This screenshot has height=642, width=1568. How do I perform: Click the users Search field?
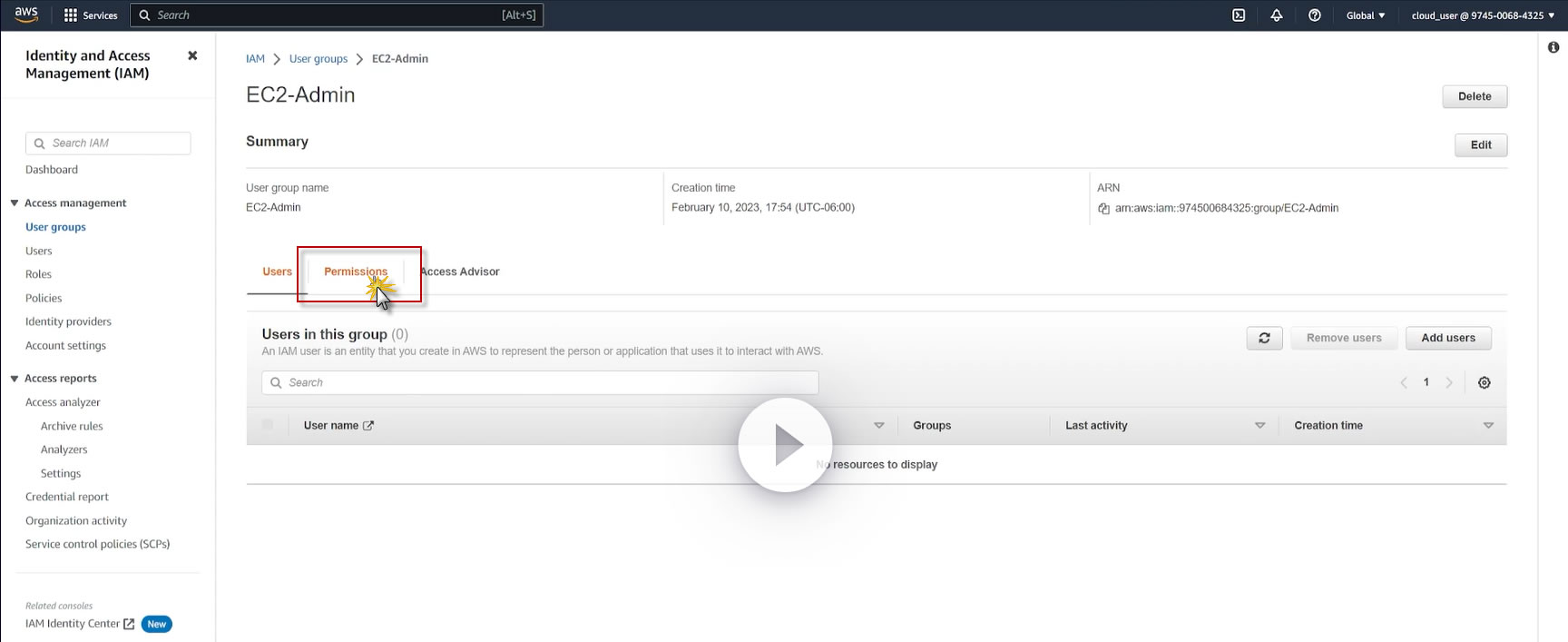click(540, 382)
